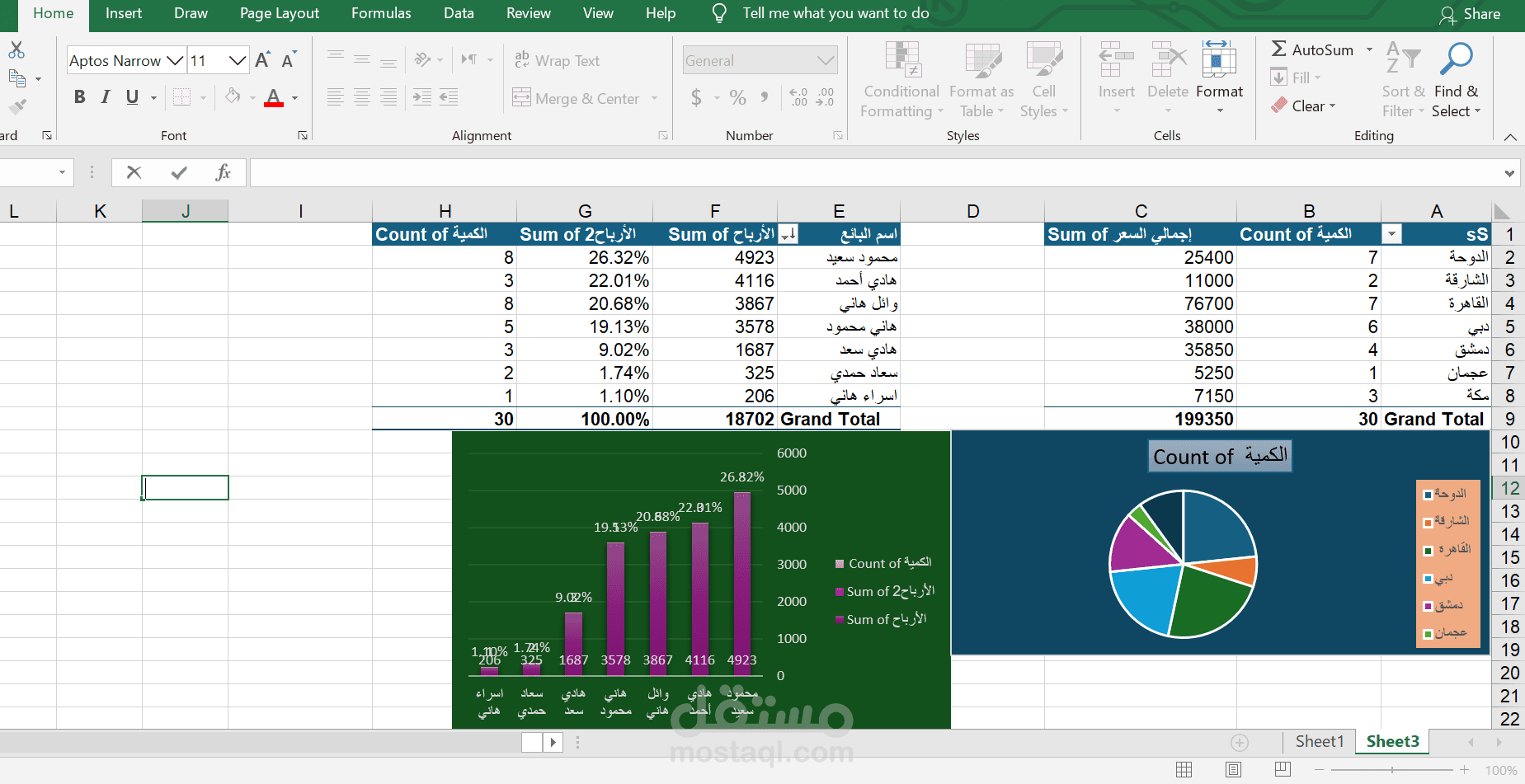Open text Orientation icon
1525x784 pixels.
[x=423, y=59]
